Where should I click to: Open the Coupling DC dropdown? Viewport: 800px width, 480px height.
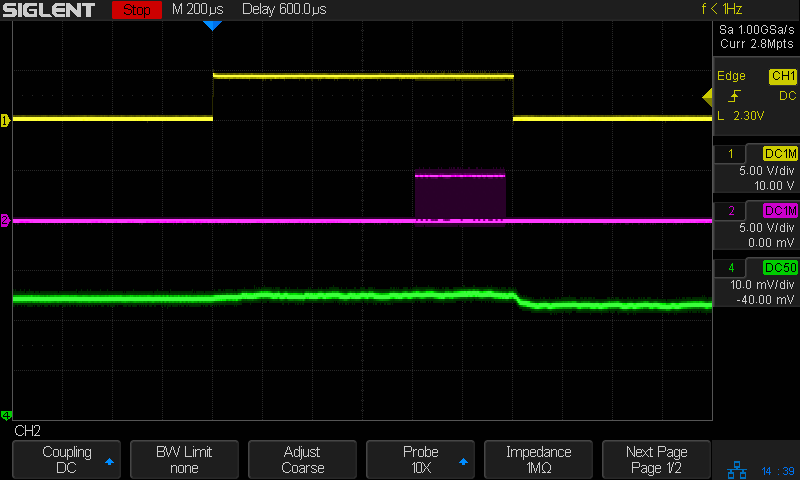[66, 460]
